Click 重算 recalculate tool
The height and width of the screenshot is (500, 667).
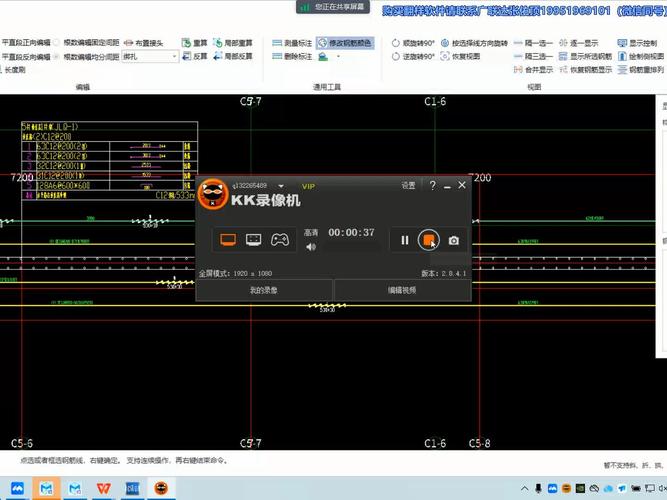coord(194,43)
